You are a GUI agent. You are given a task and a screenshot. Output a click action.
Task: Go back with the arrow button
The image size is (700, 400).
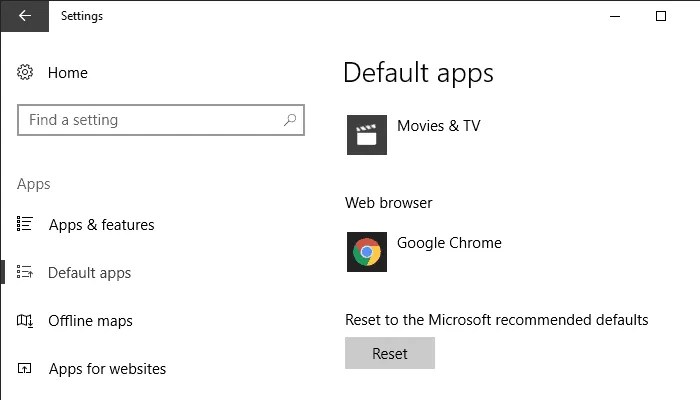(x=25, y=16)
